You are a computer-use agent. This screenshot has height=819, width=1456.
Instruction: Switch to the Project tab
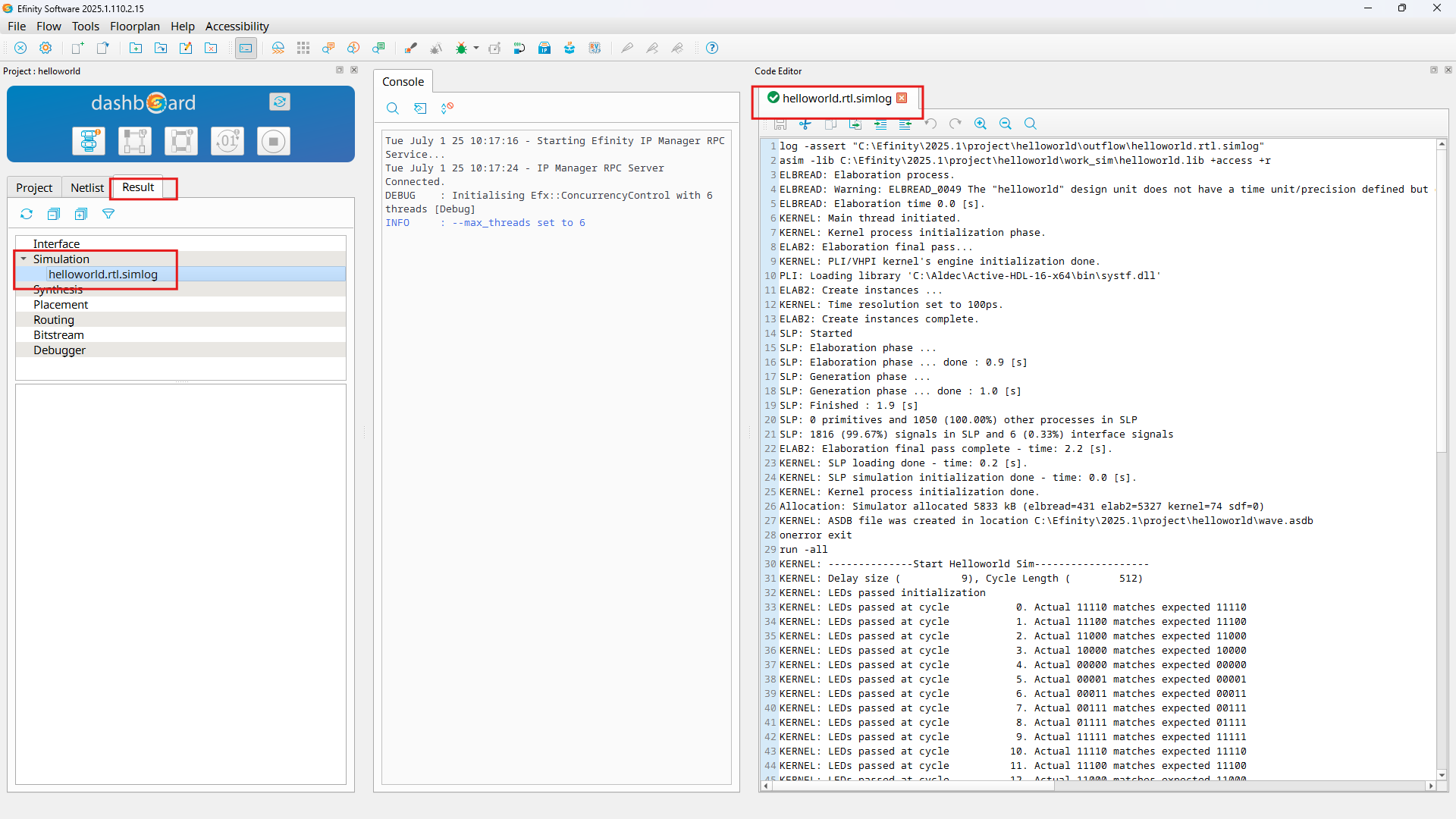click(x=34, y=187)
